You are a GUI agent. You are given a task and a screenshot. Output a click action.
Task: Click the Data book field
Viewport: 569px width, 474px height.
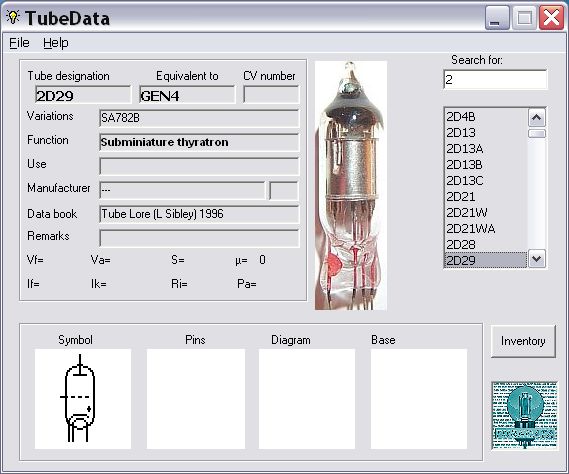(199, 214)
